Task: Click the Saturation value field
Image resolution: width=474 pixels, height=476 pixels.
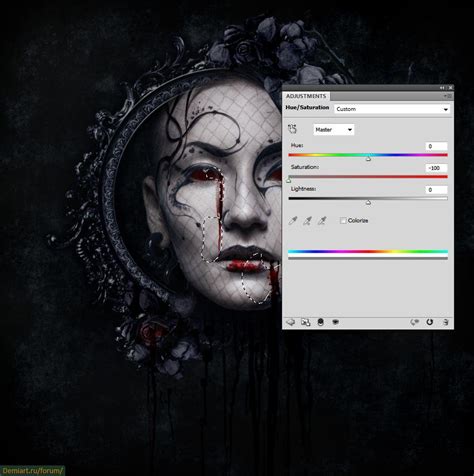Action: coord(436,168)
